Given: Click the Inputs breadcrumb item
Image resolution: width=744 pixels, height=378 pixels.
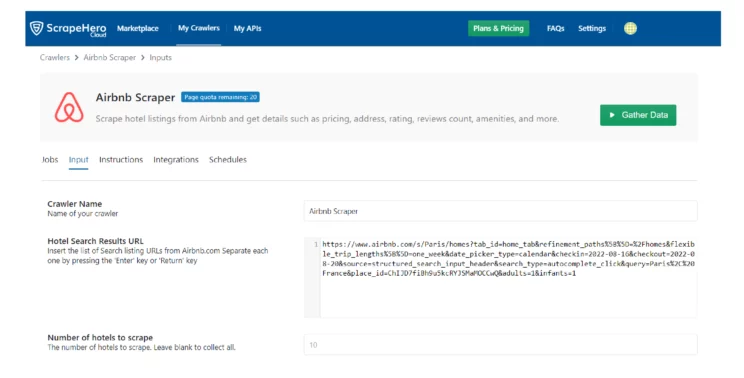Looking at the screenshot, I should pos(160,57).
